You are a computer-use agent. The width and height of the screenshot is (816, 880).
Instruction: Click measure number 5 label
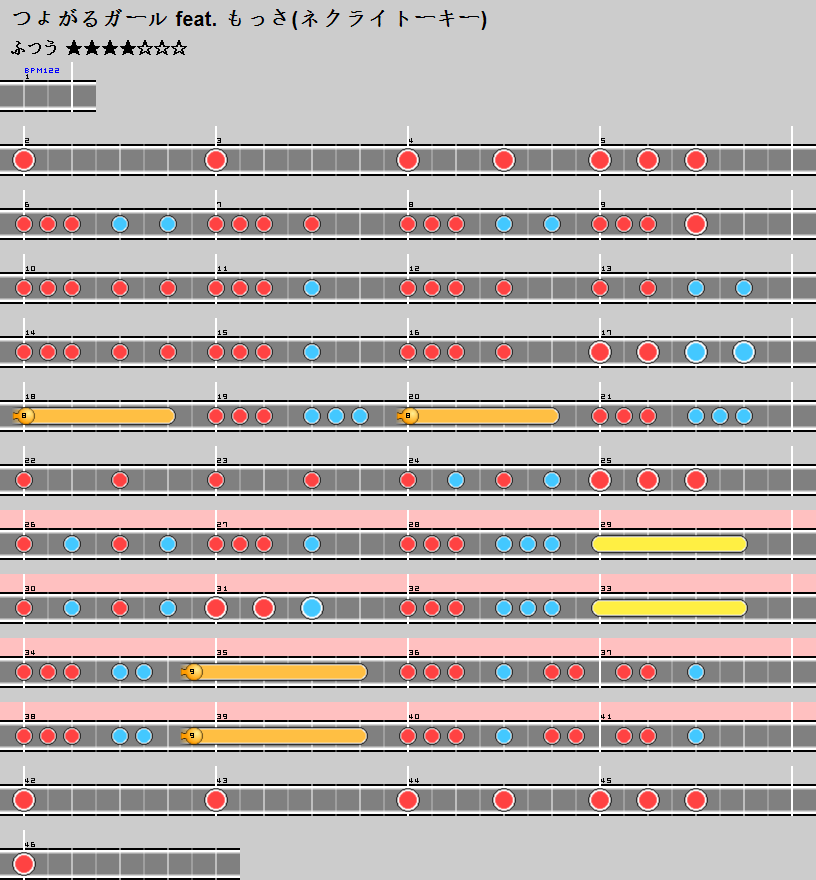[603, 141]
